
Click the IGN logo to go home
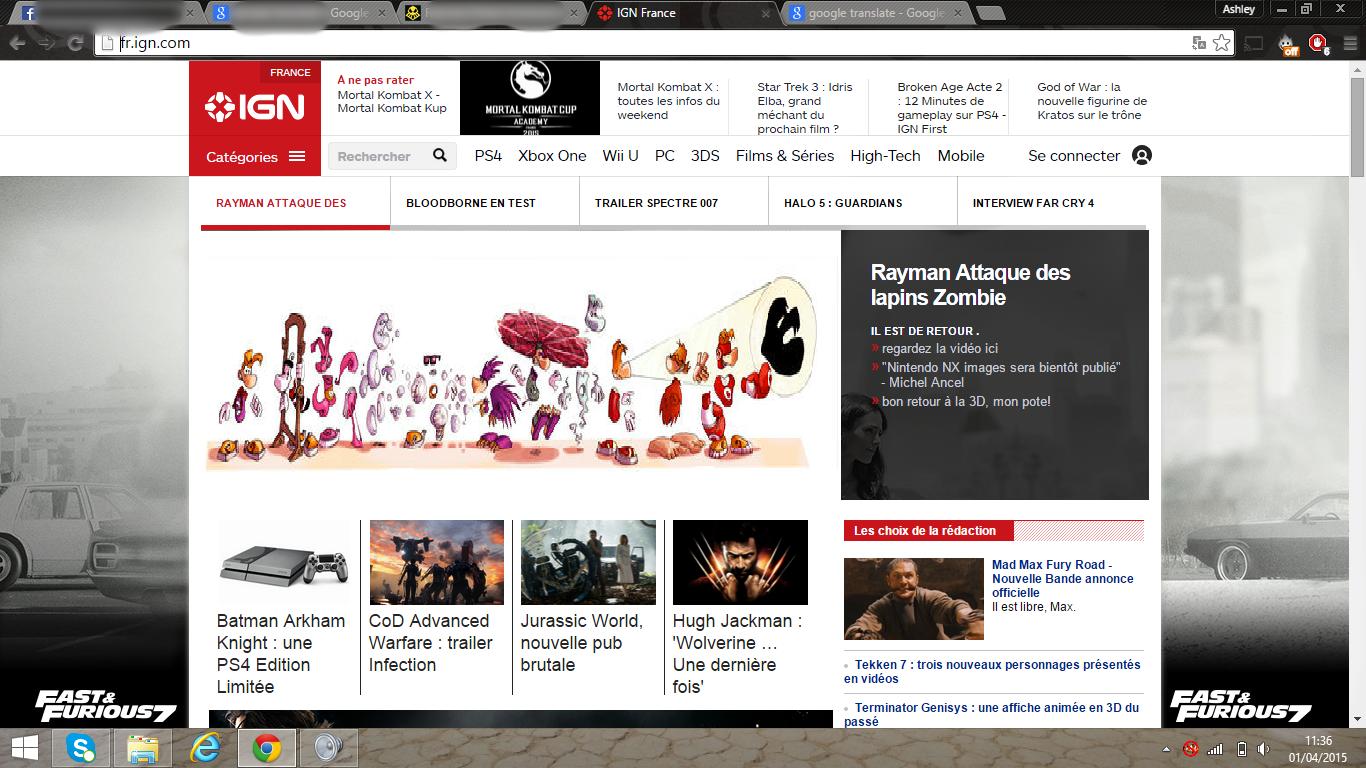[x=255, y=105]
